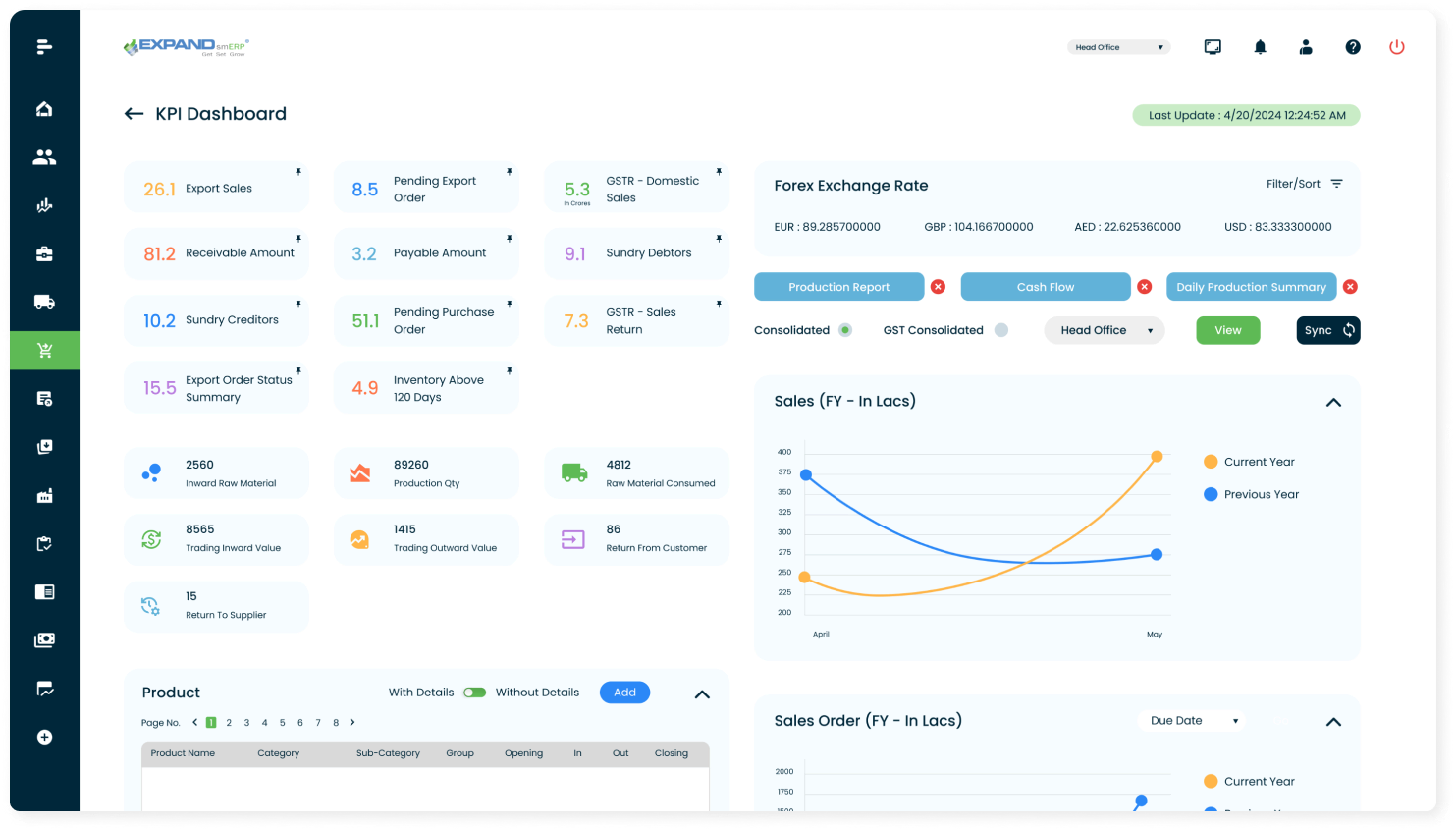Open the help question mark icon

1353,47
